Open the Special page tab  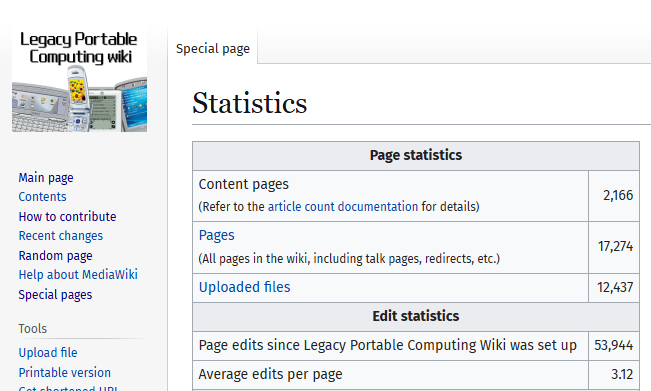(x=213, y=49)
